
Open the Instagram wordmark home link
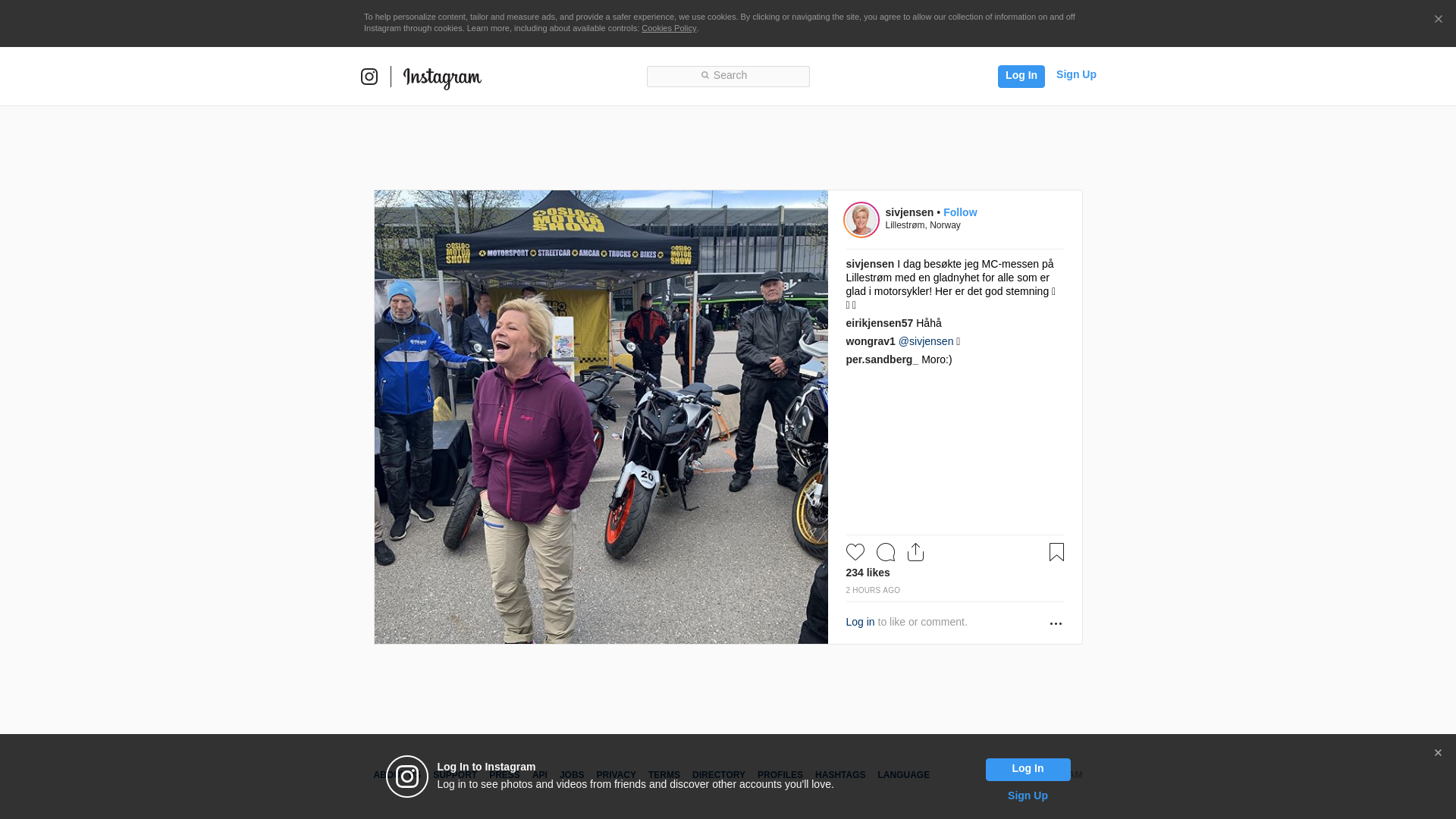tap(442, 77)
